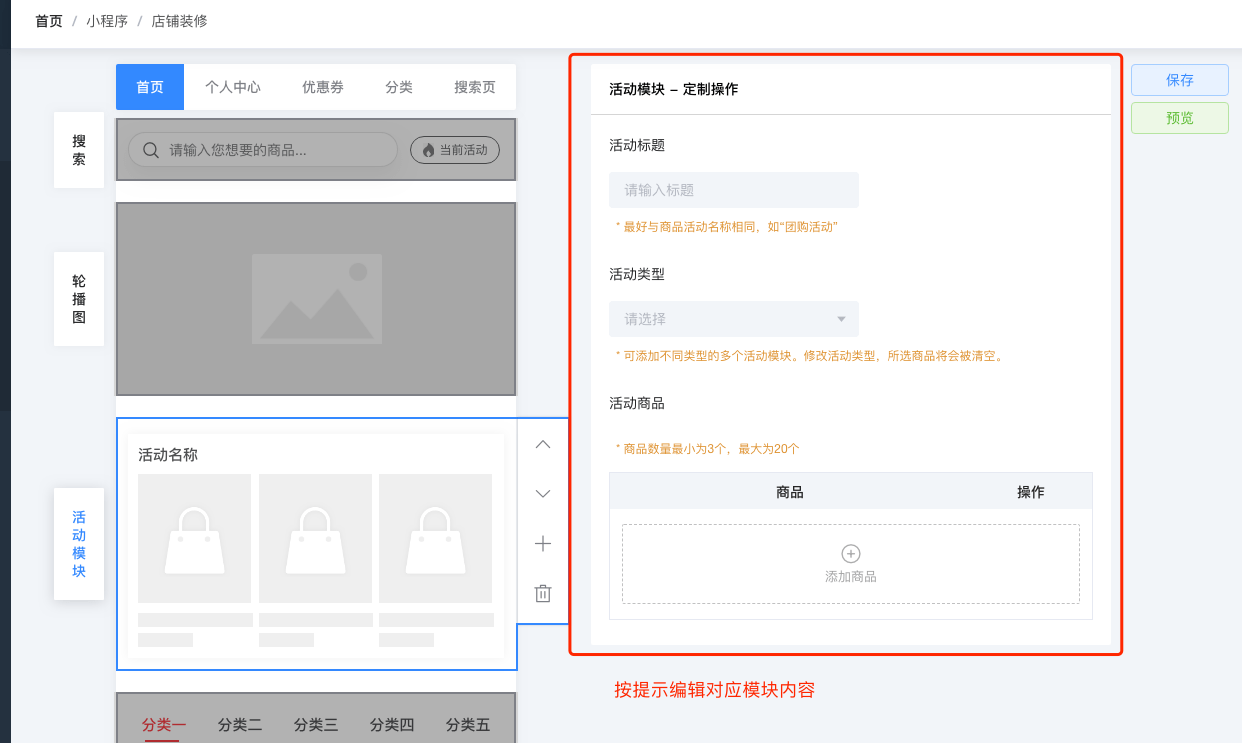1242x743 pixels.
Task: Select the 分类二 category tab
Action: coord(240,725)
